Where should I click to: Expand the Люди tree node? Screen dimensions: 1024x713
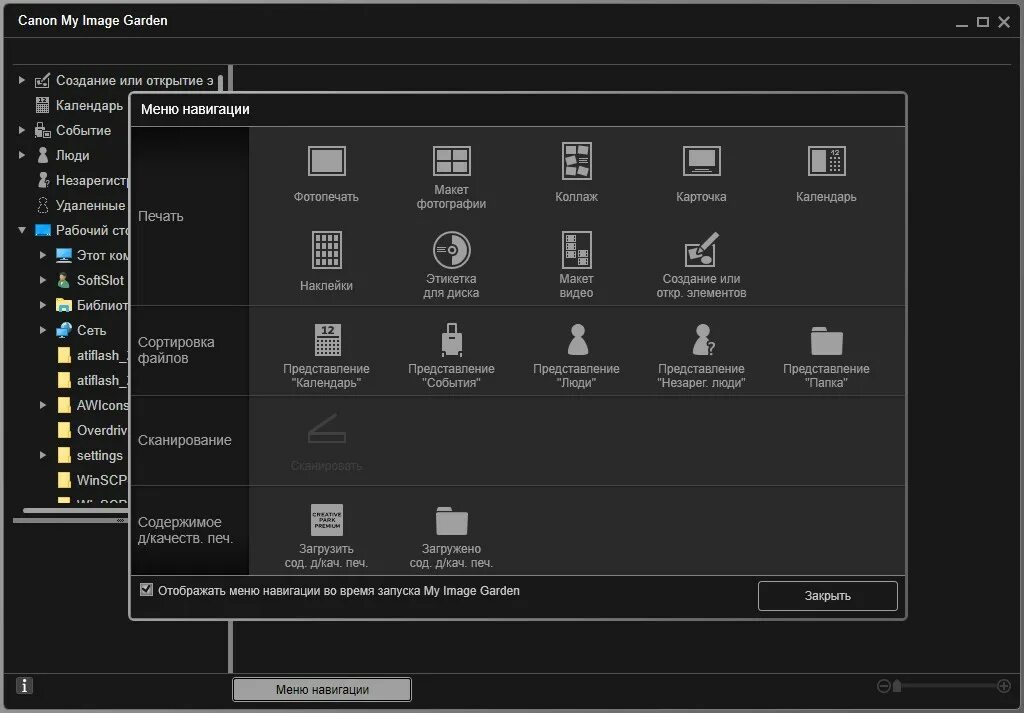click(22, 155)
